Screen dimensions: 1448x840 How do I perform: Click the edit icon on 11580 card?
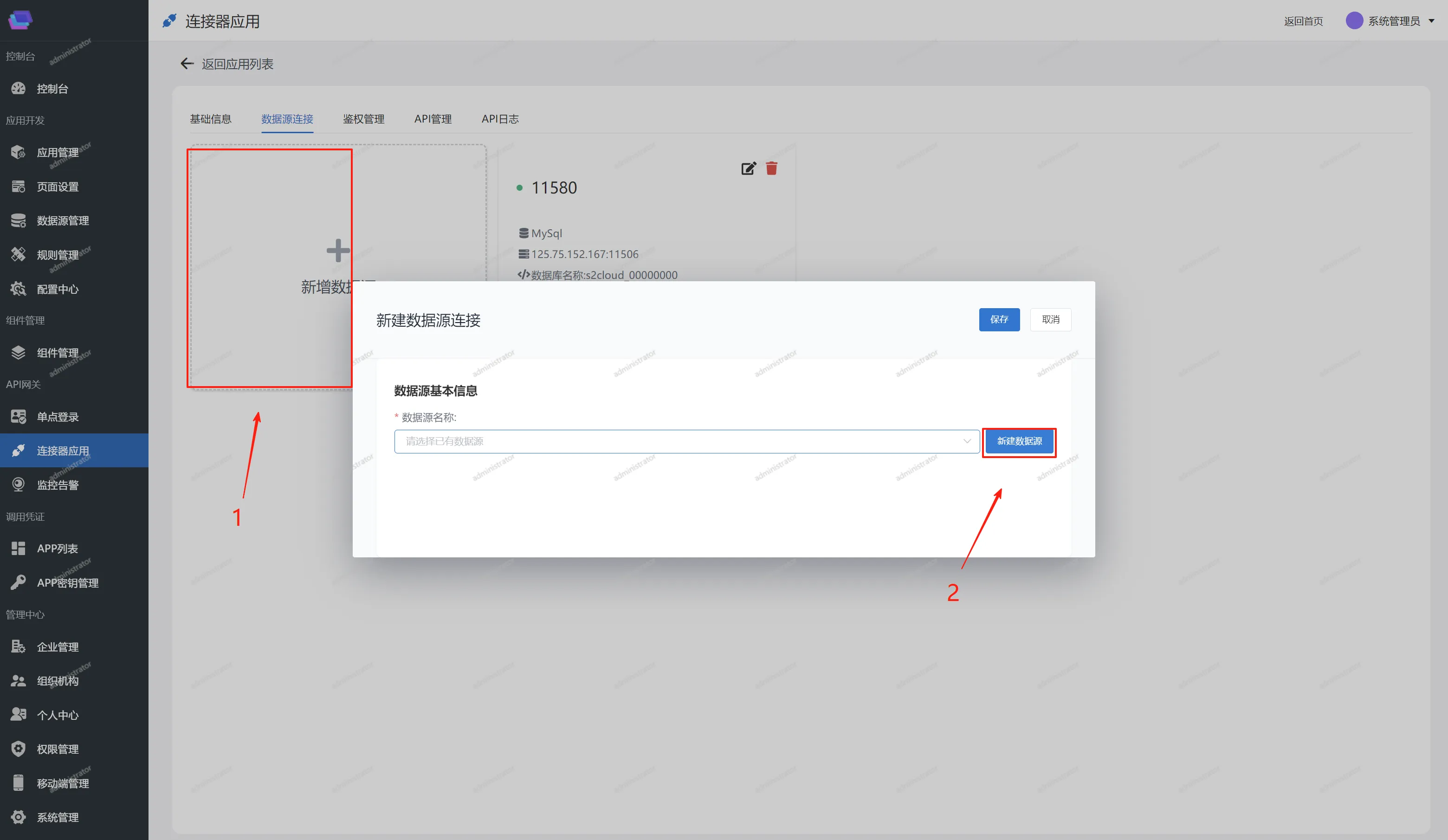[x=748, y=168]
